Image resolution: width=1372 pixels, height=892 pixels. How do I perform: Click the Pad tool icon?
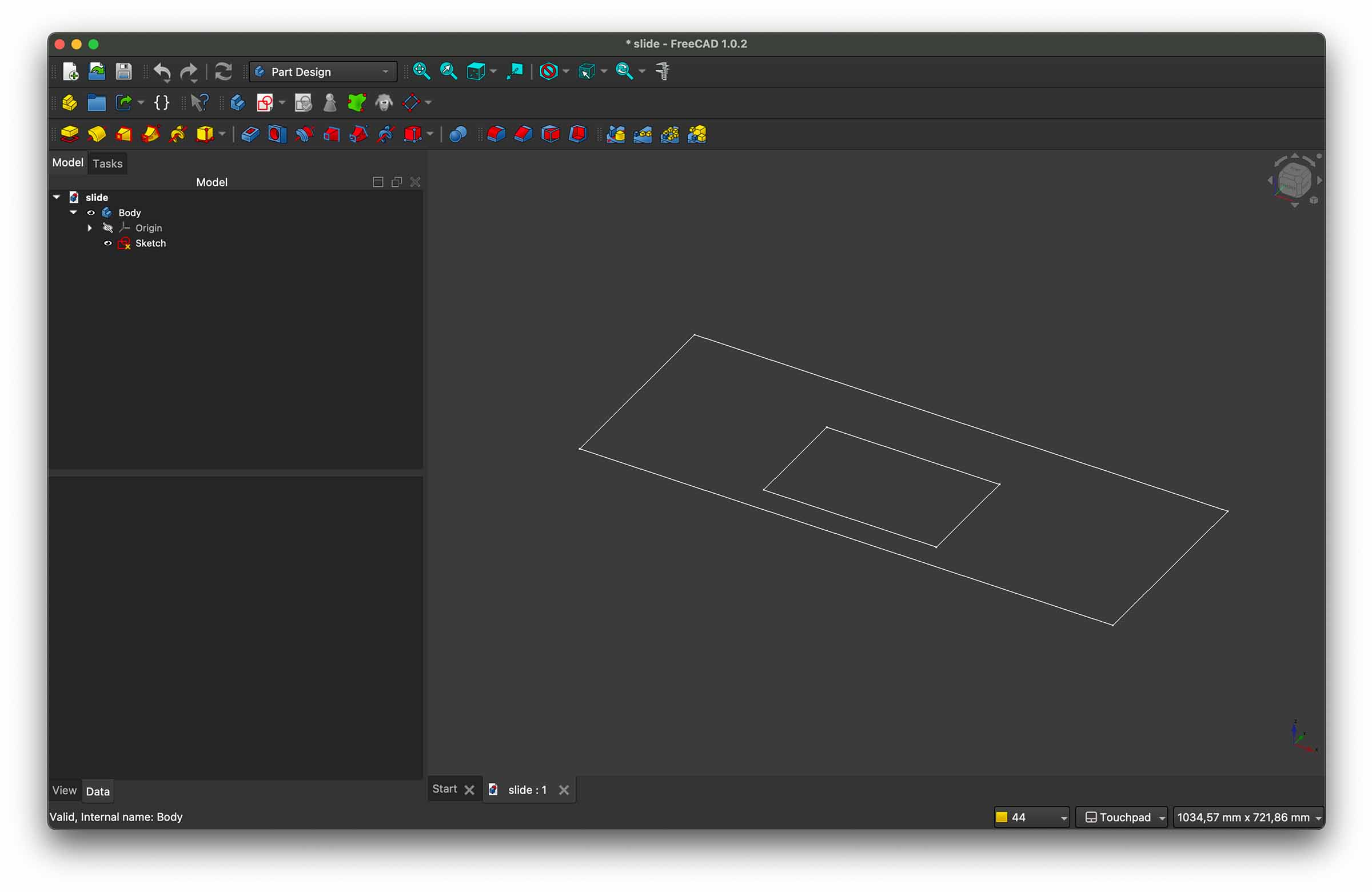(69, 134)
